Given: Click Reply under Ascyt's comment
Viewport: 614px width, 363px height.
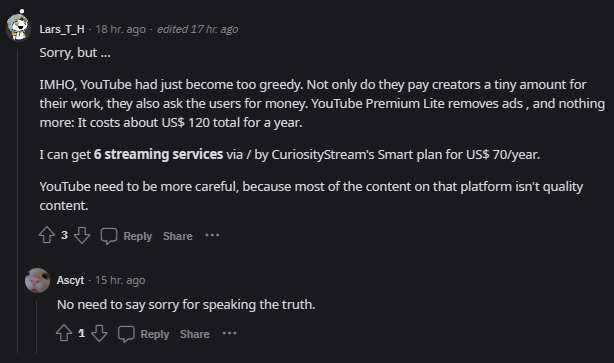Looking at the screenshot, I should [155, 334].
